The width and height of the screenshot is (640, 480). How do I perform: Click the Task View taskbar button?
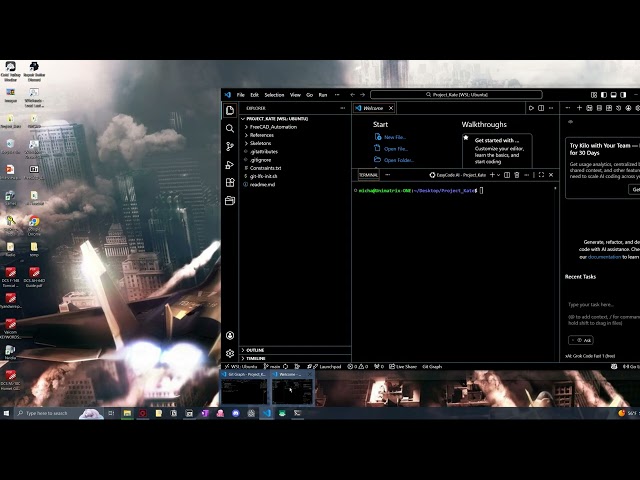point(111,413)
